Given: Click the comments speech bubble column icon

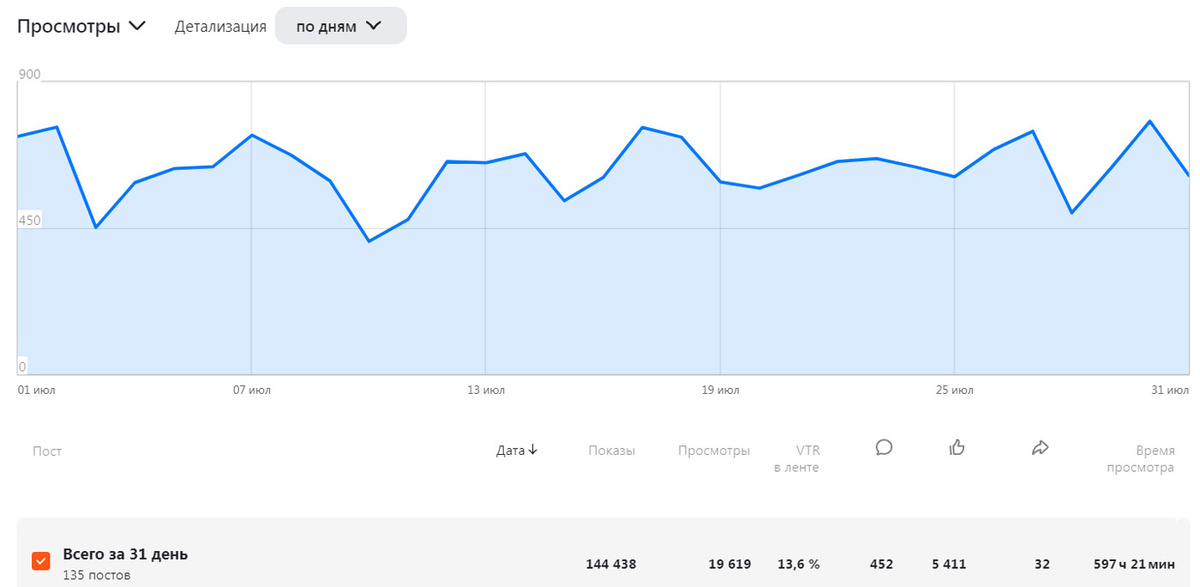Looking at the screenshot, I should [x=884, y=448].
